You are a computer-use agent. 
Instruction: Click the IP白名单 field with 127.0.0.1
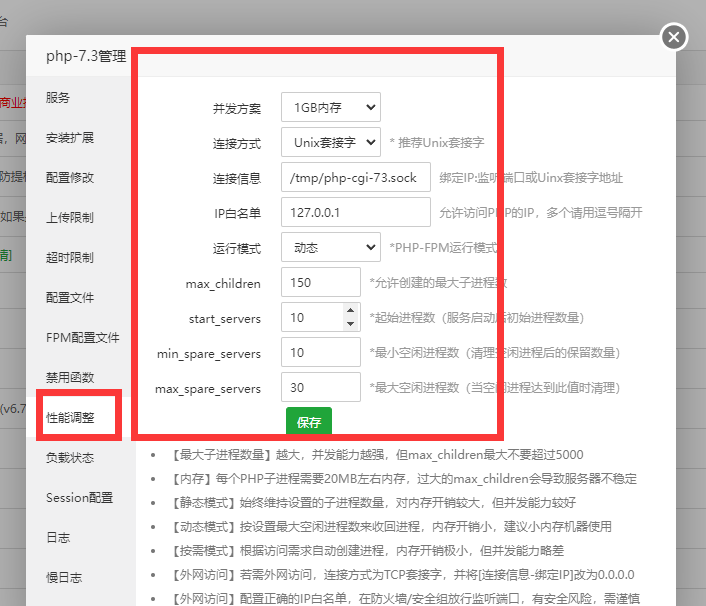(356, 212)
